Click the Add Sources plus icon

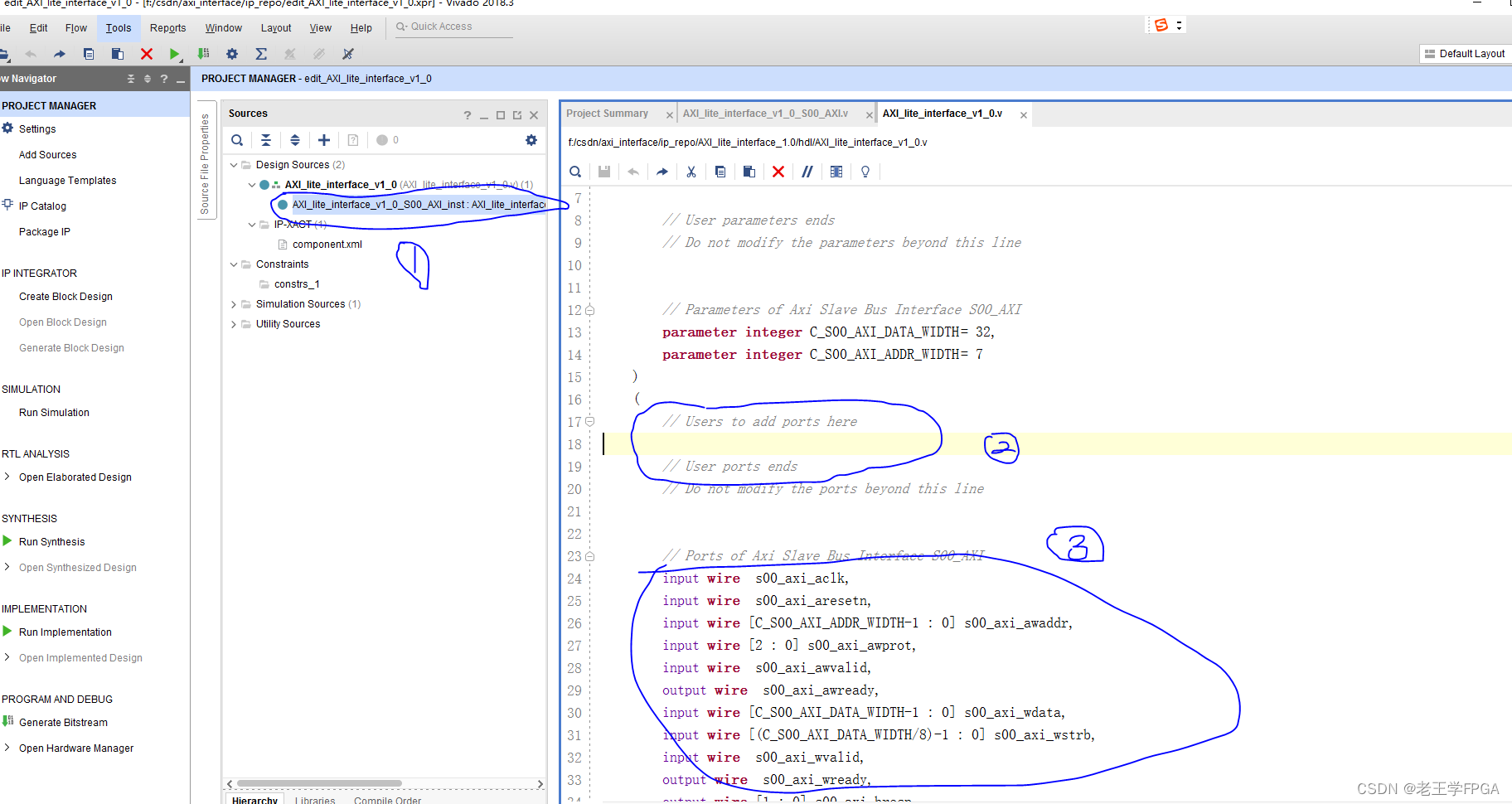click(324, 140)
